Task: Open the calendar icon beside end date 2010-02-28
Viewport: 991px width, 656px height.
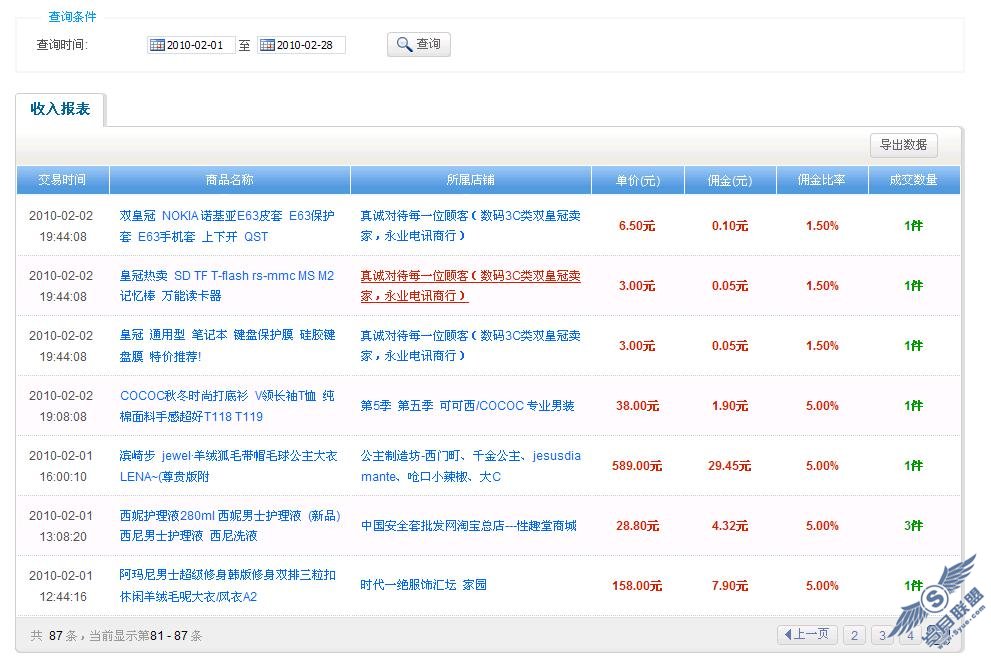Action: click(x=267, y=45)
